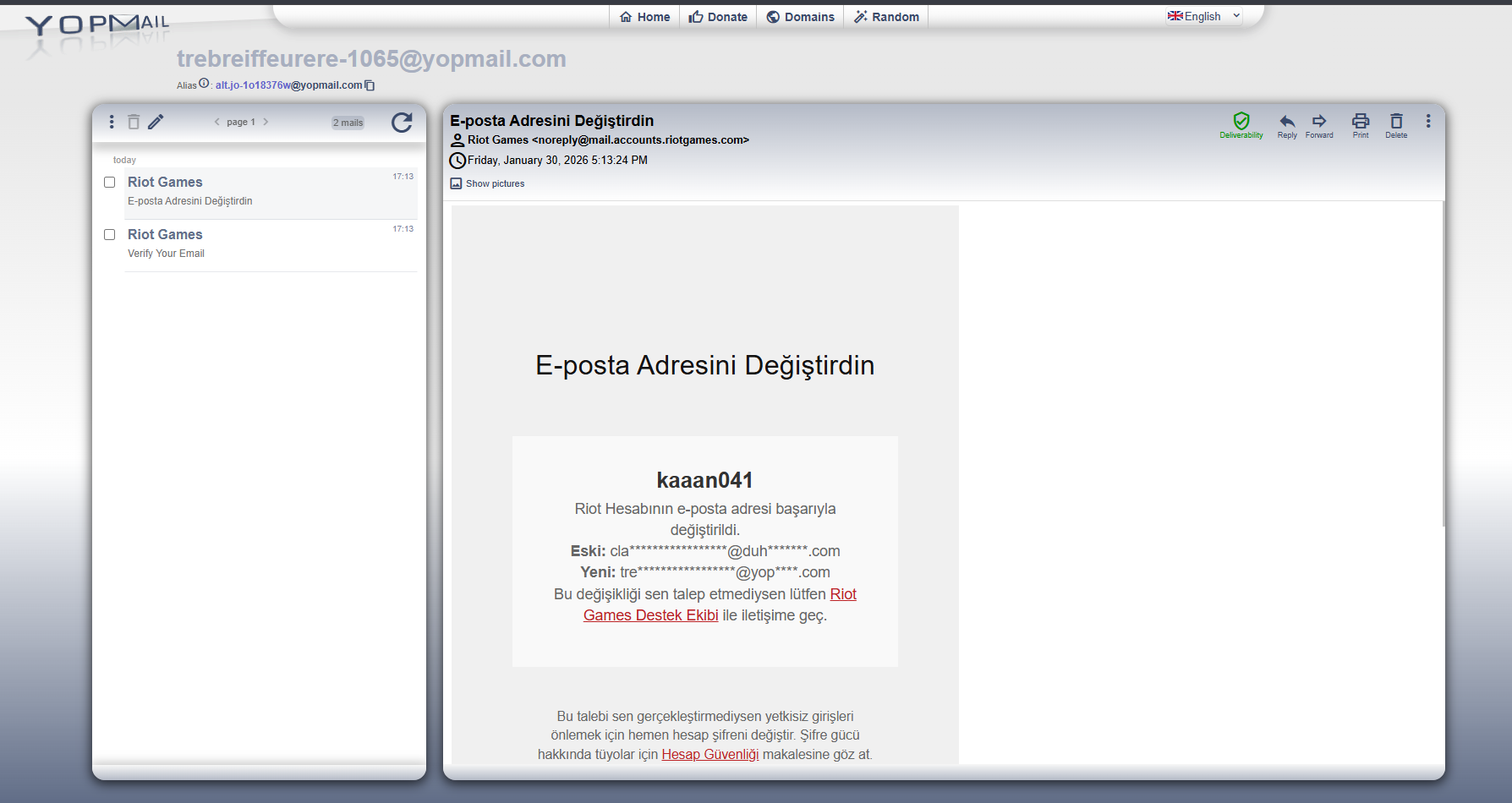Click the large E-posta Adresini Değiştirdin heading

pos(705,365)
